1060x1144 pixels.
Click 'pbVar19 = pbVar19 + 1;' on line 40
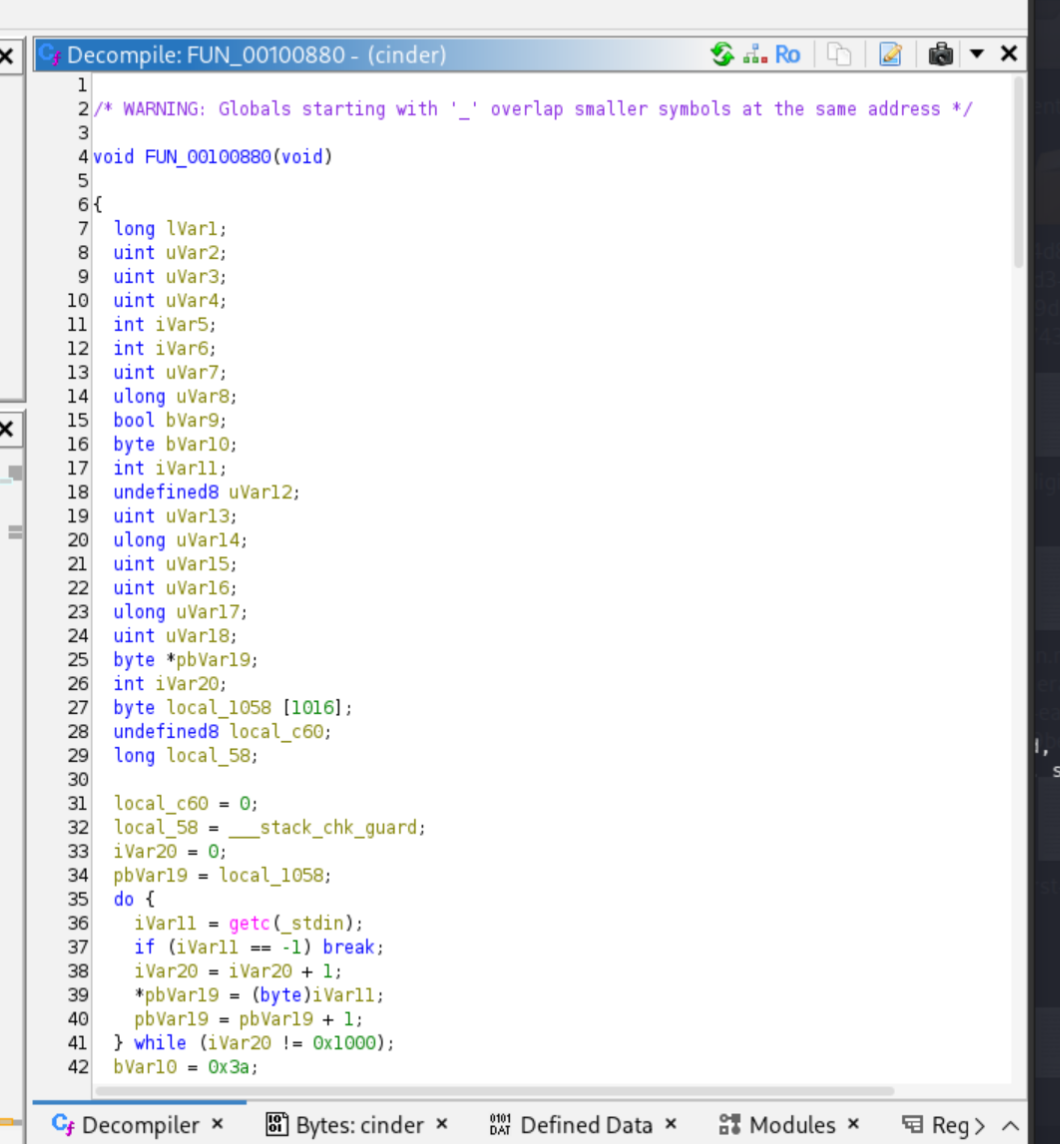(x=248, y=1019)
